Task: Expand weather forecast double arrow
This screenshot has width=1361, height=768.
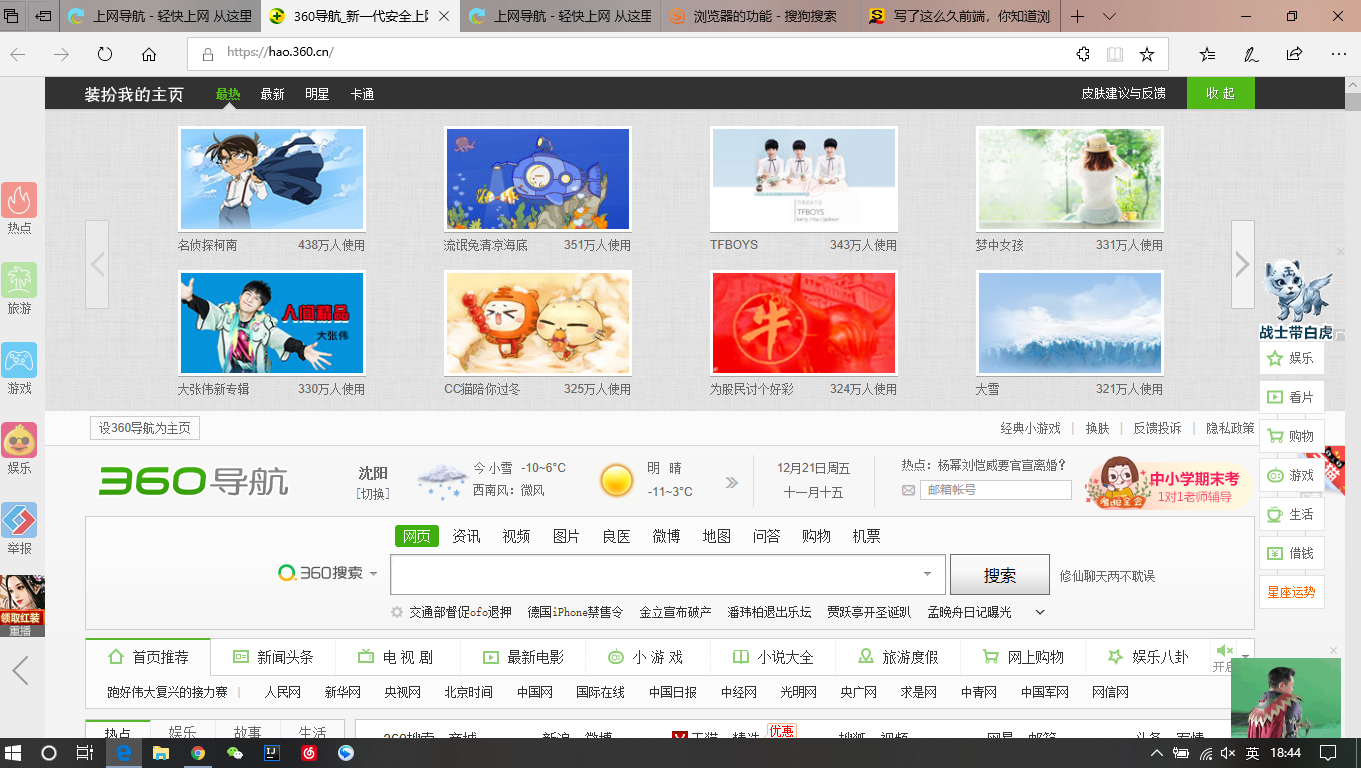Action: (731, 482)
